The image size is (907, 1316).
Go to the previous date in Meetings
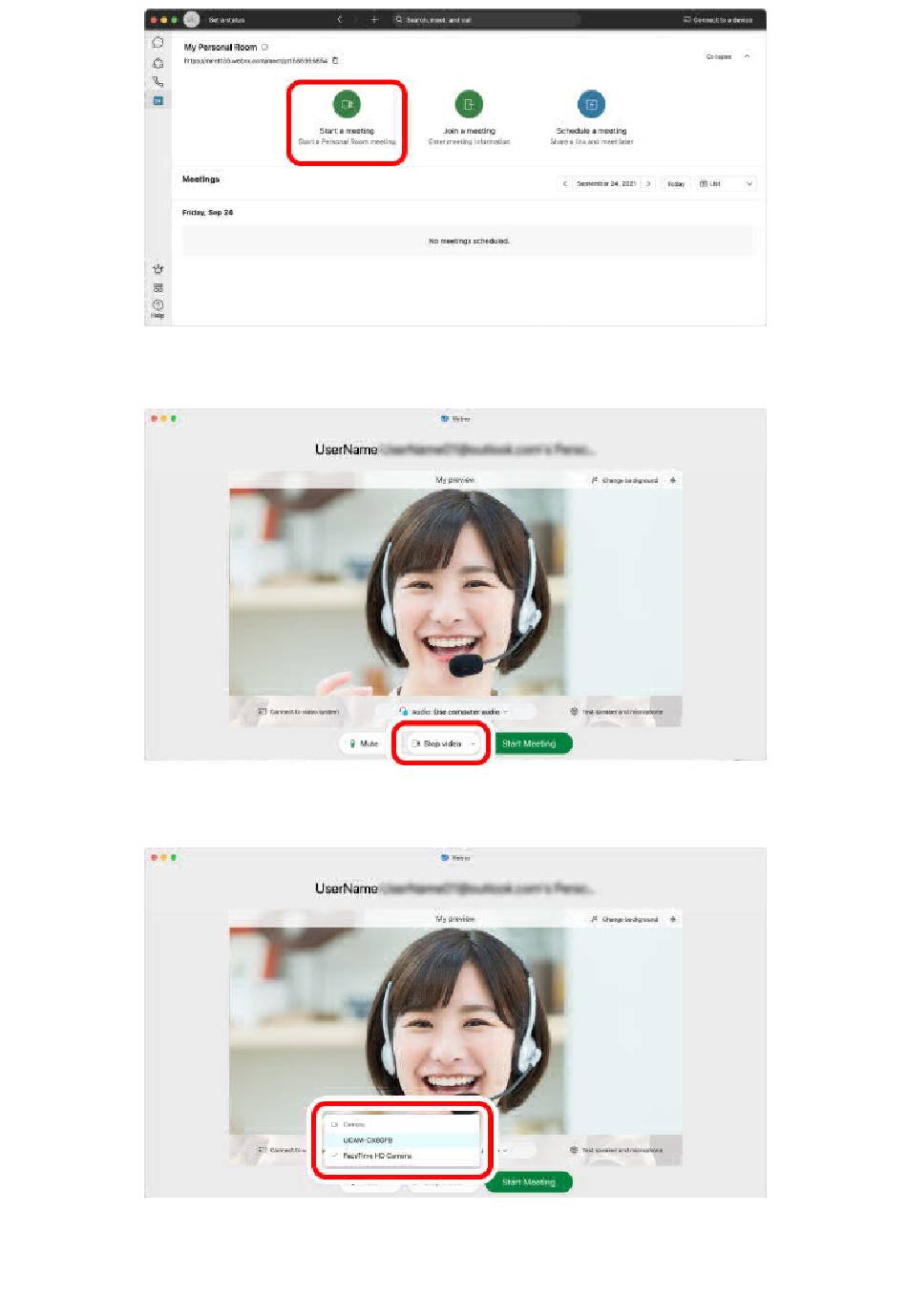[565, 183]
